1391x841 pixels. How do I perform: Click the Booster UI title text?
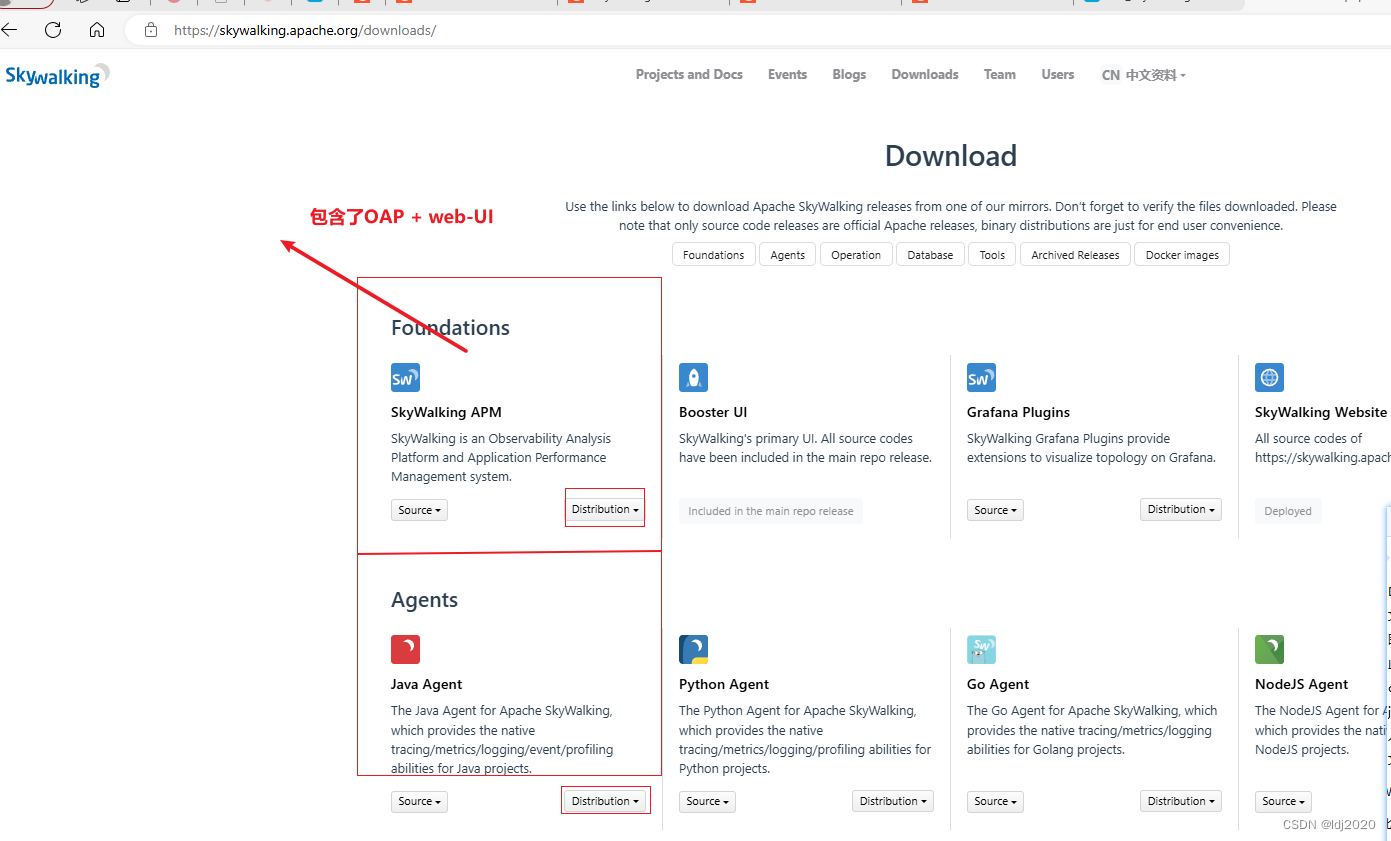tap(713, 412)
